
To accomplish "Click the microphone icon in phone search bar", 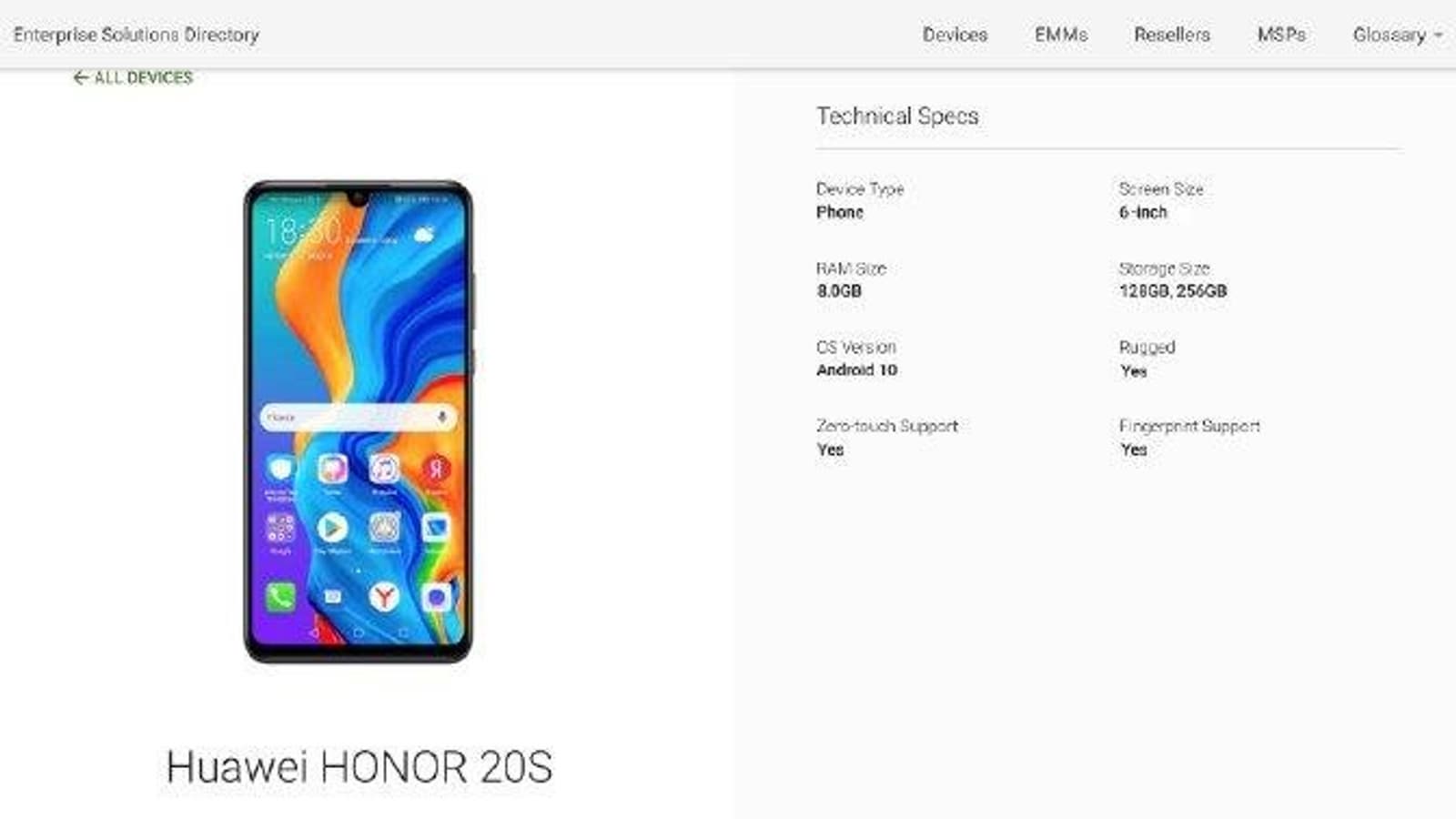I will [x=442, y=417].
